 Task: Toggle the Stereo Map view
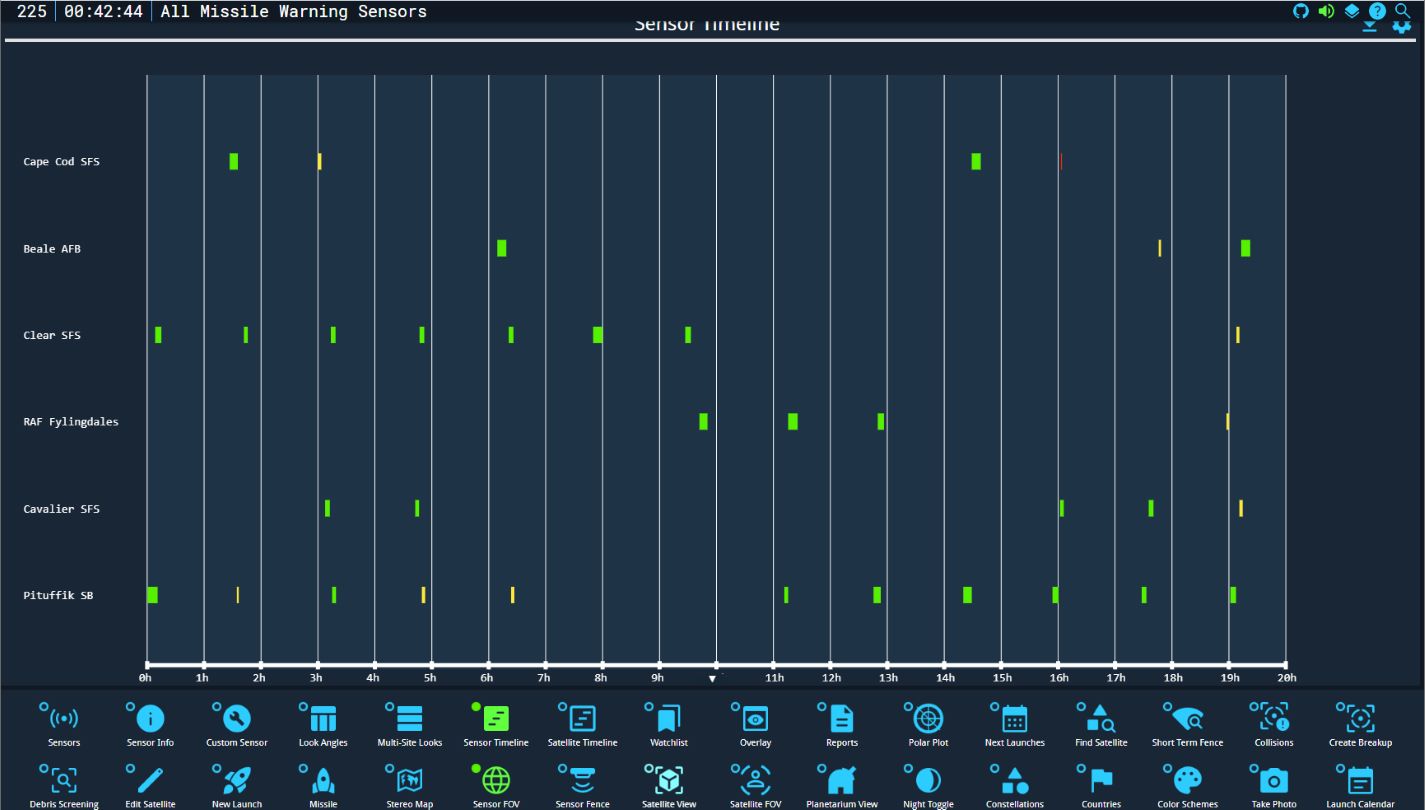click(x=410, y=780)
